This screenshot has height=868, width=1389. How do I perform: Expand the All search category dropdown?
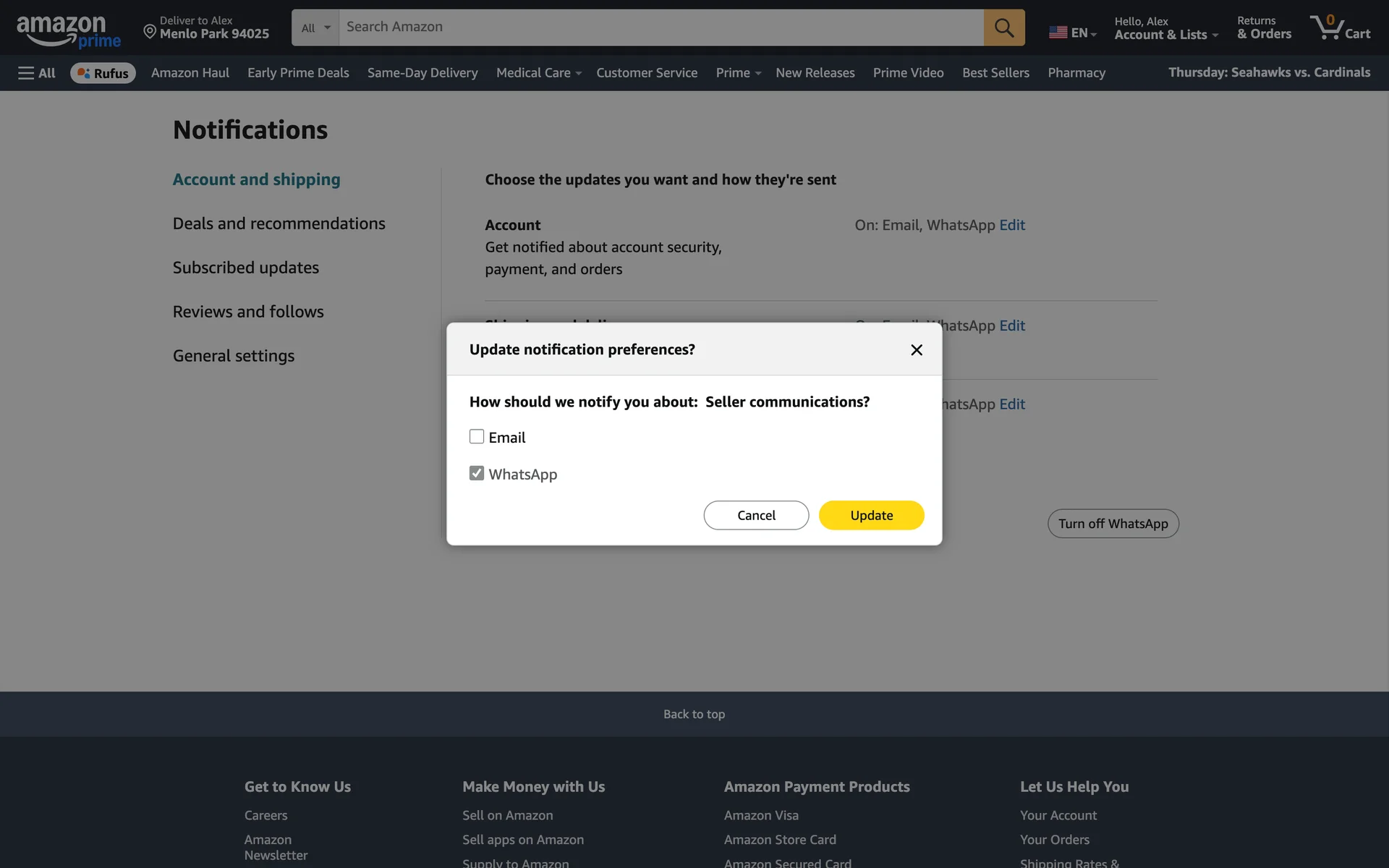[x=315, y=27]
